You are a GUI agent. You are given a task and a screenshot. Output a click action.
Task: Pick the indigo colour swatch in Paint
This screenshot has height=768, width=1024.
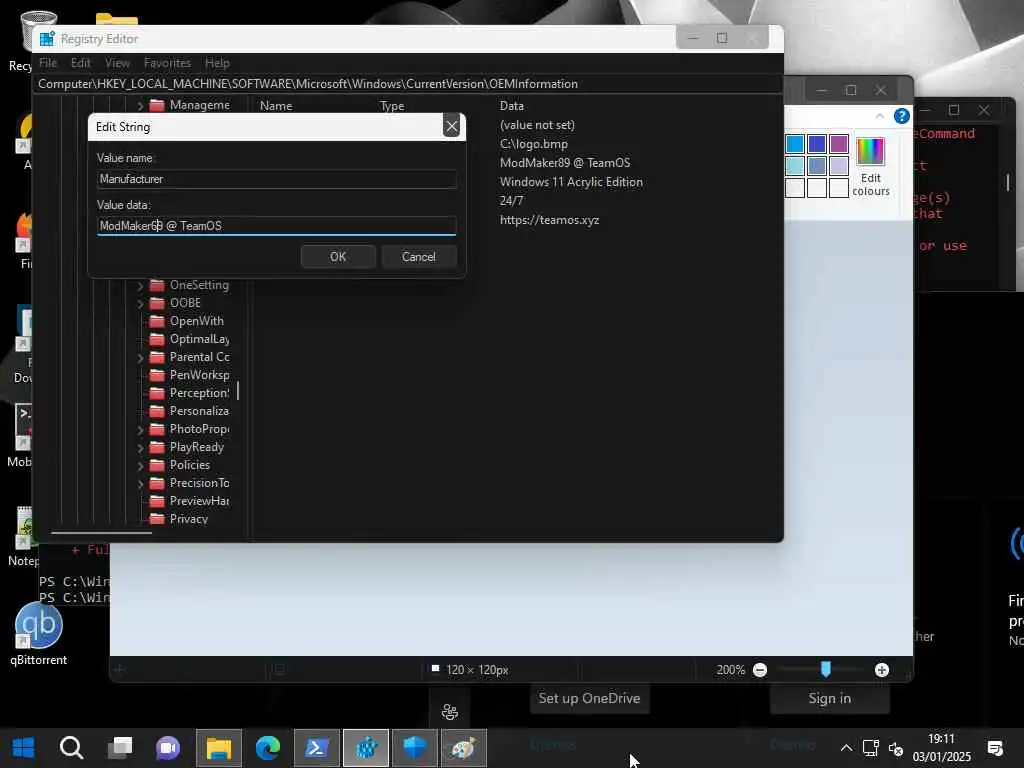pyautogui.click(x=816, y=144)
